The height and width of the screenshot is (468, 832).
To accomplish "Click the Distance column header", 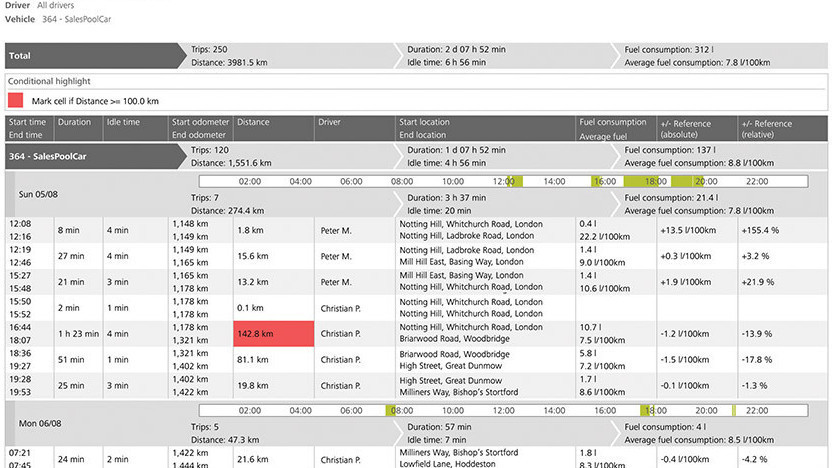I will pyautogui.click(x=254, y=123).
